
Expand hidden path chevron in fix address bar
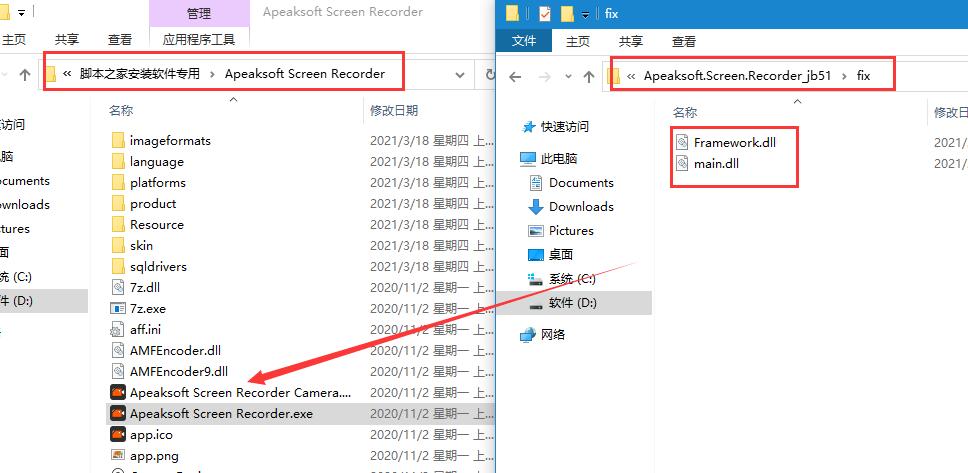(631, 76)
